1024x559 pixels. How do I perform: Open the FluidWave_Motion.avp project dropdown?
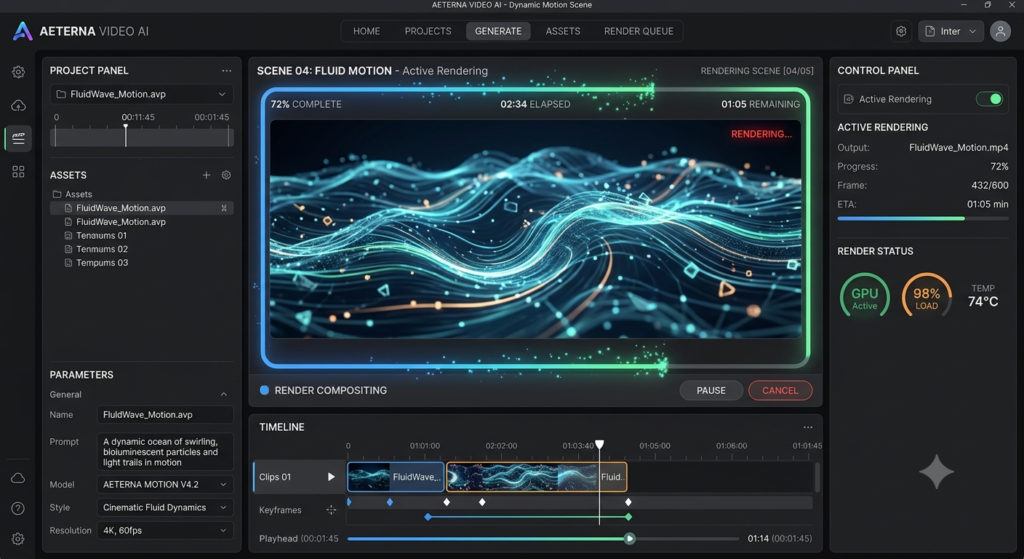142,94
